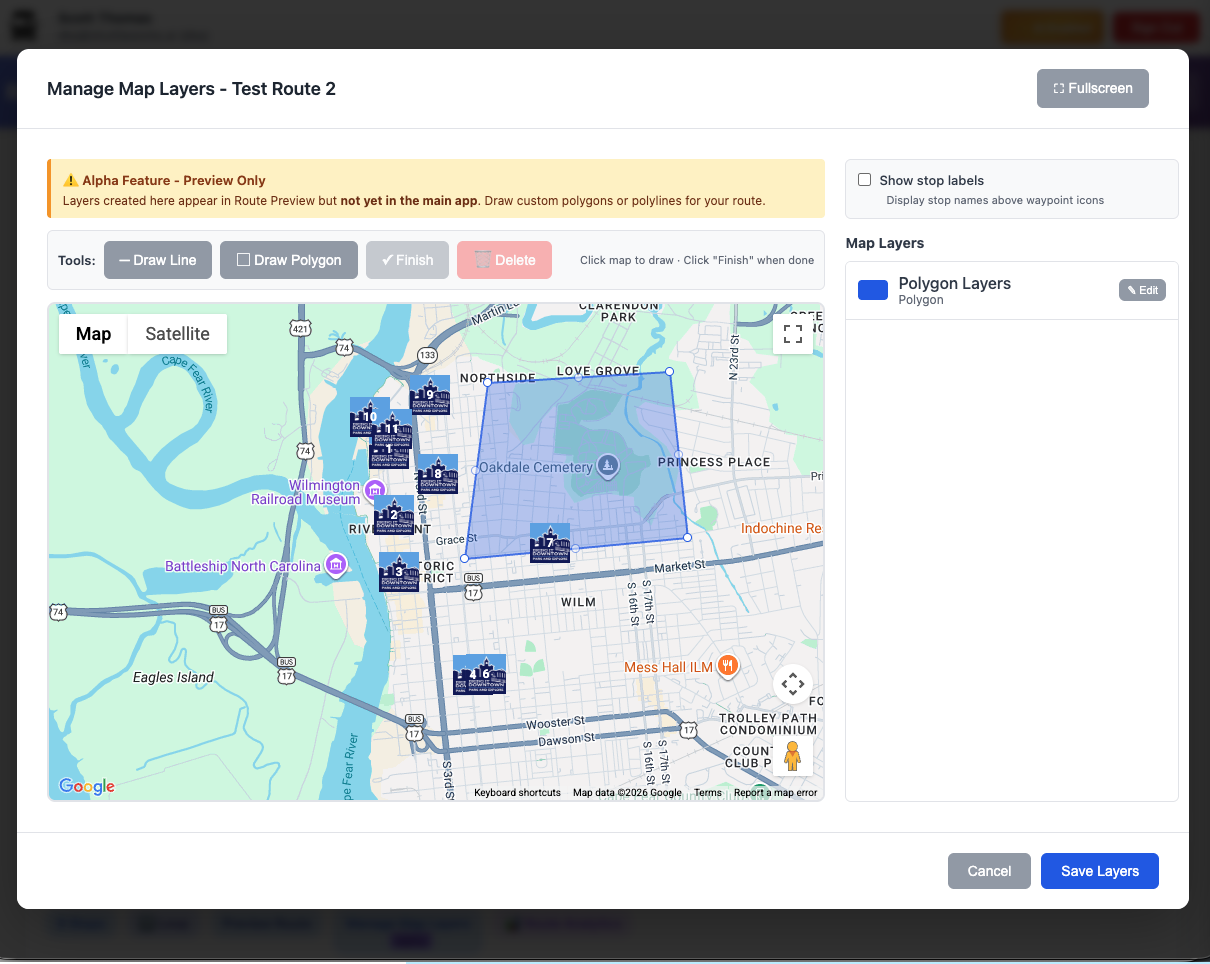The image size is (1210, 964).
Task: Click the blue Polygon Layers color swatch
Action: pyautogui.click(x=872, y=289)
